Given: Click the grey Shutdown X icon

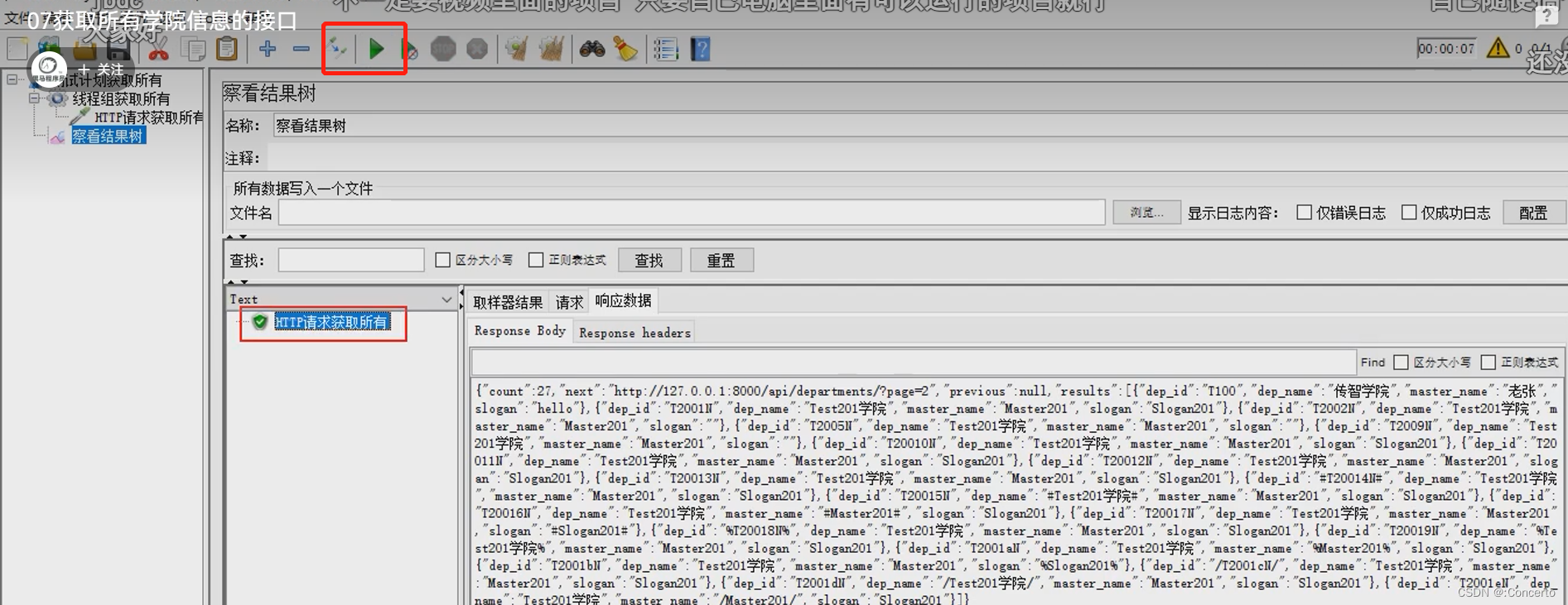Looking at the screenshot, I should tap(477, 49).
